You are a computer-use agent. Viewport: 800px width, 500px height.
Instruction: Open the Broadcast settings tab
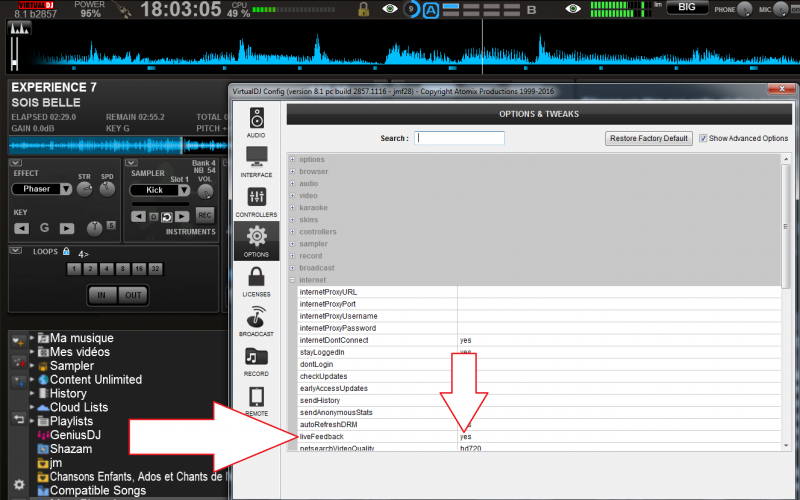pyautogui.click(x=256, y=321)
